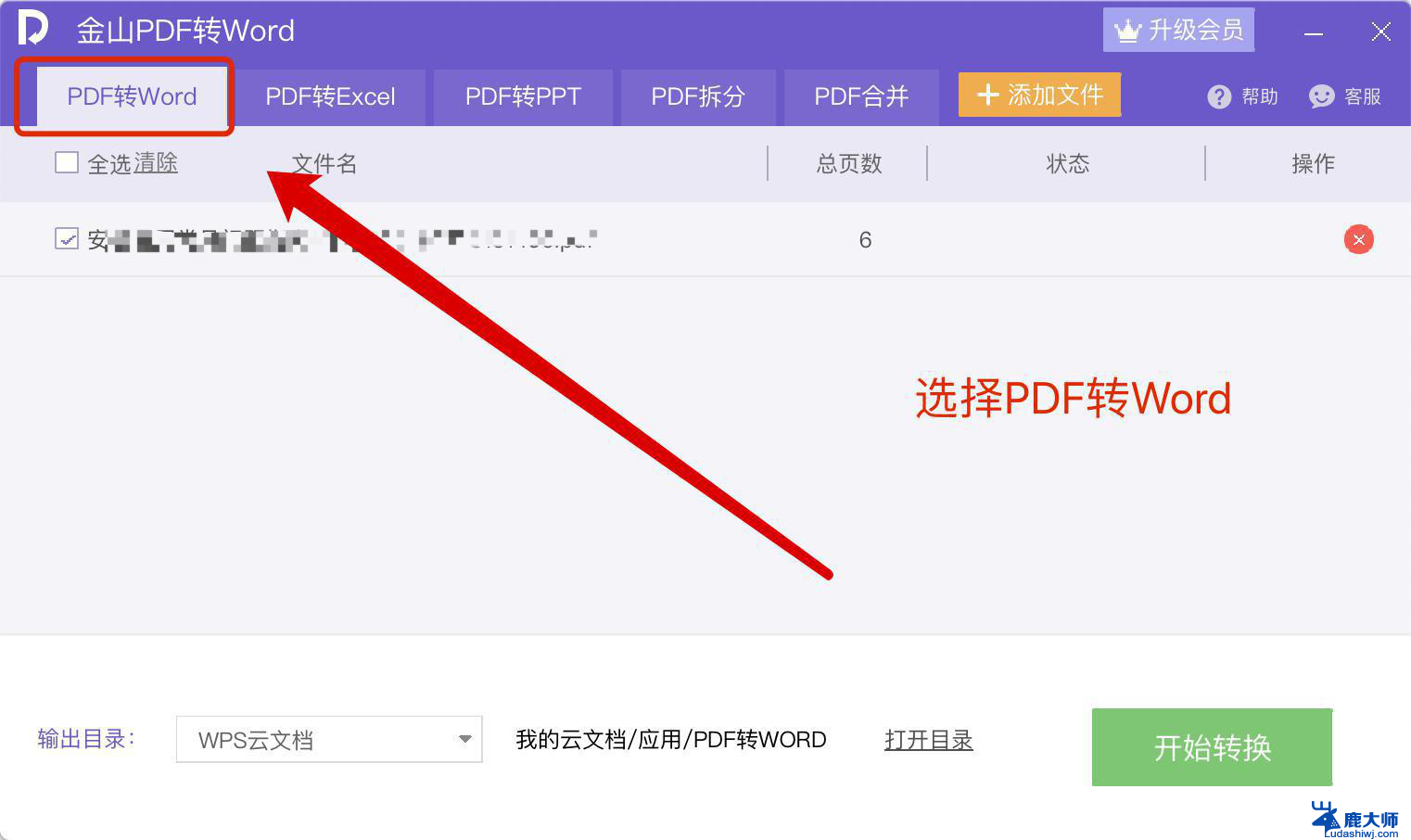Viewport: 1411px width, 840px height.
Task: Close the 金山PDF转Word window
Action: click(1380, 32)
